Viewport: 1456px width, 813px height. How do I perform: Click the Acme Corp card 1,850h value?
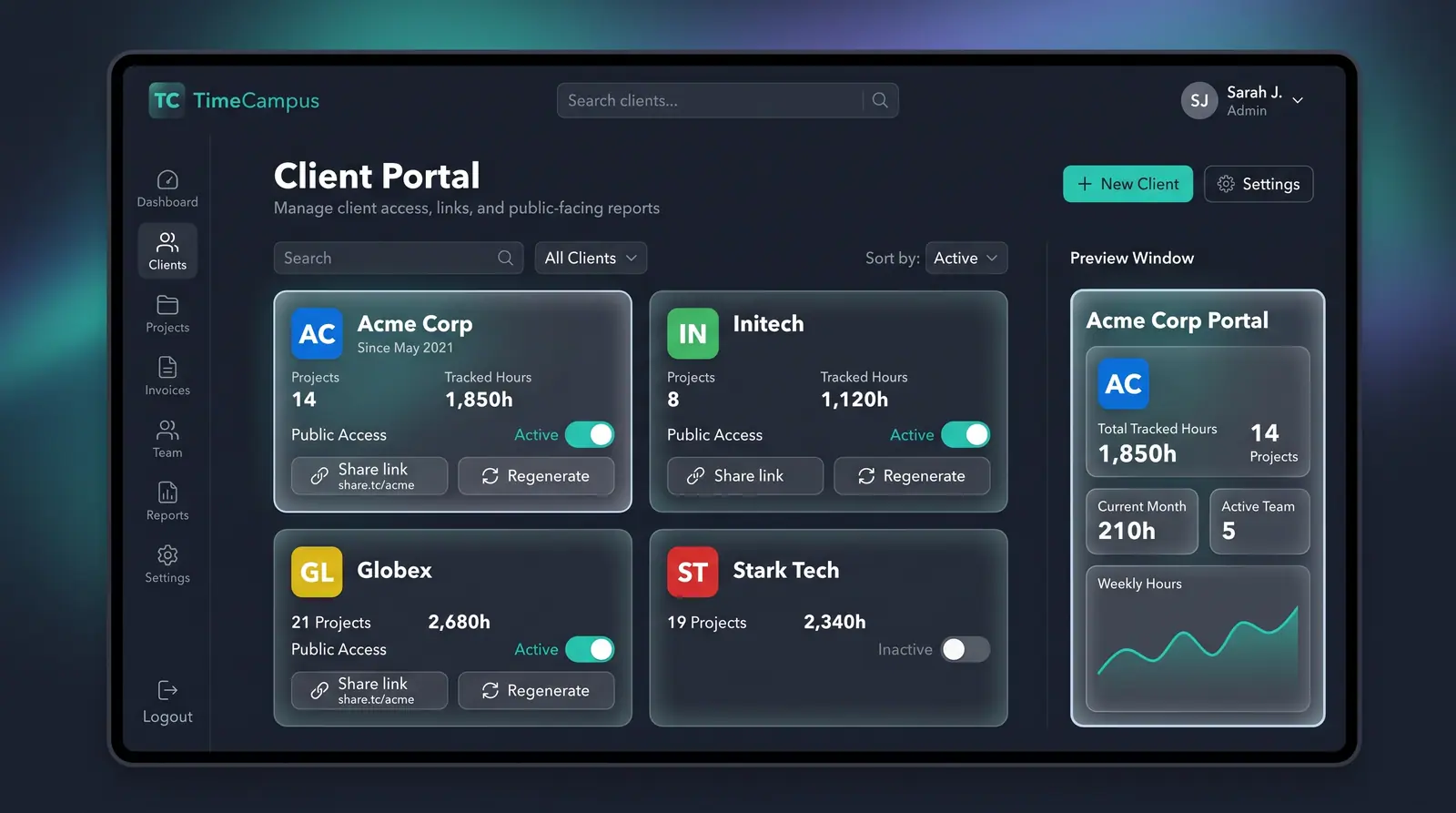479,399
